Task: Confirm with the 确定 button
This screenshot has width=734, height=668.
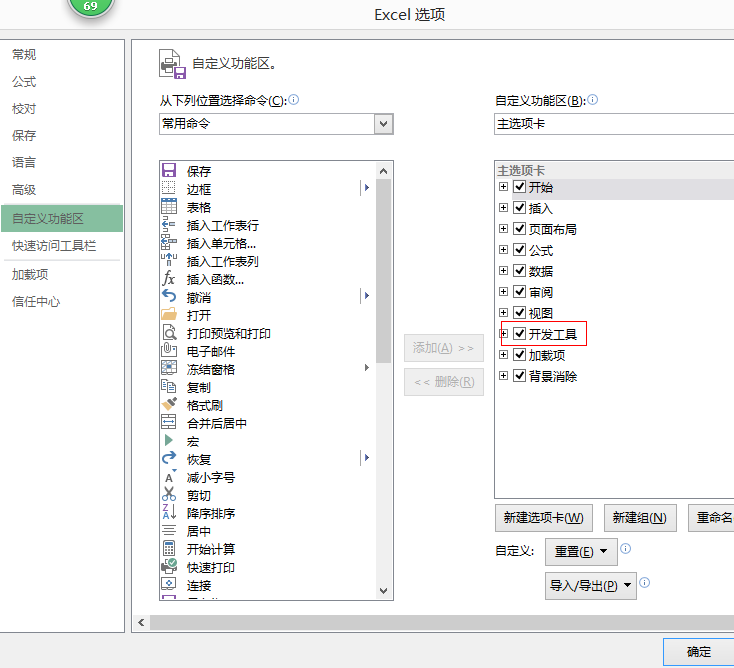Action: tap(698, 652)
